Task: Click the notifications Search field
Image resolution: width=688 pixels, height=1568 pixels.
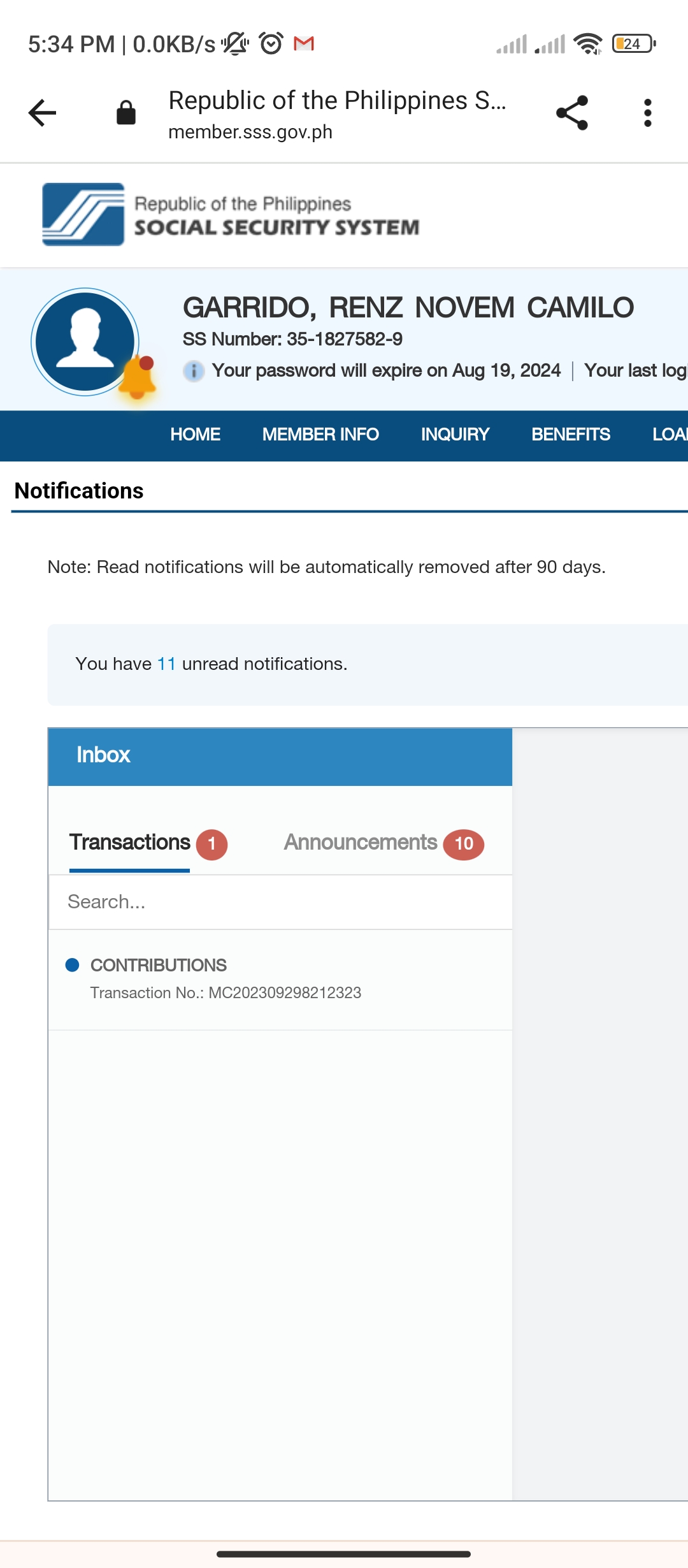Action: click(x=280, y=902)
